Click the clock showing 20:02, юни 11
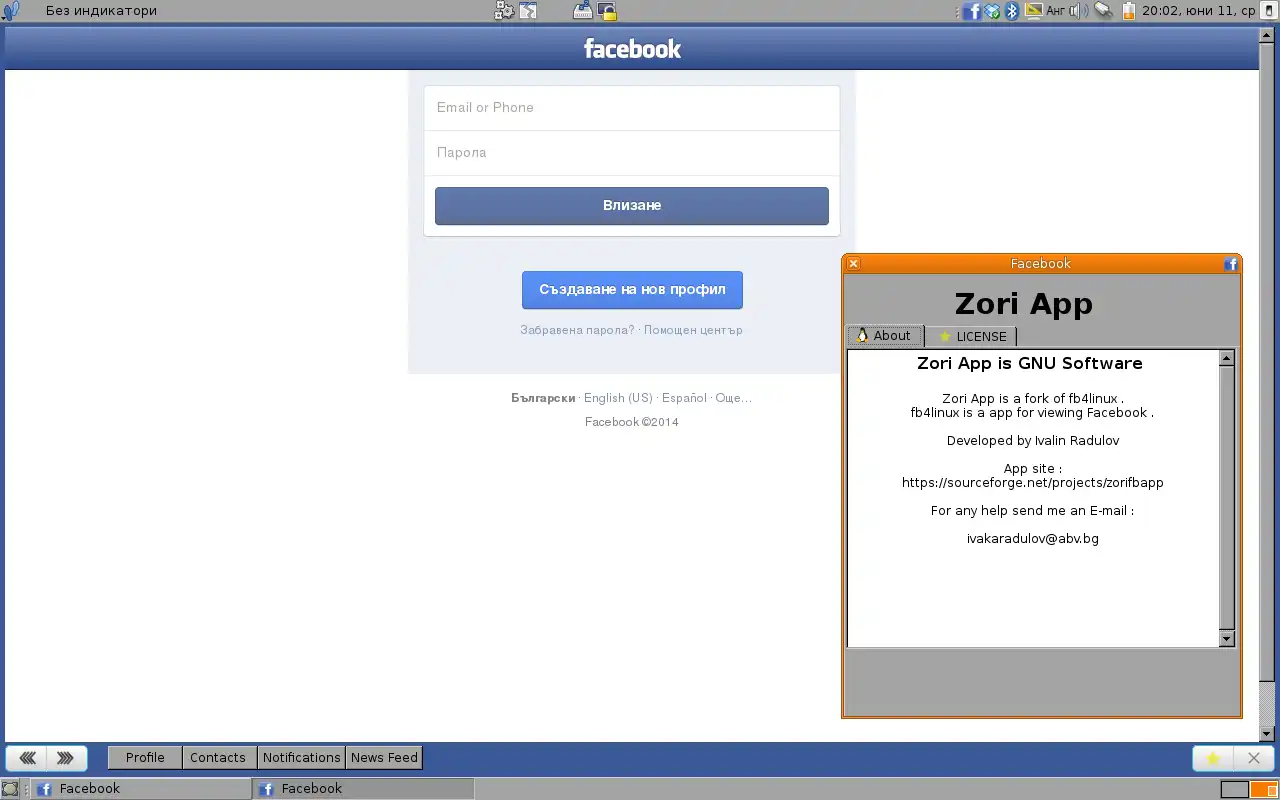The image size is (1280, 800). [x=1198, y=11]
